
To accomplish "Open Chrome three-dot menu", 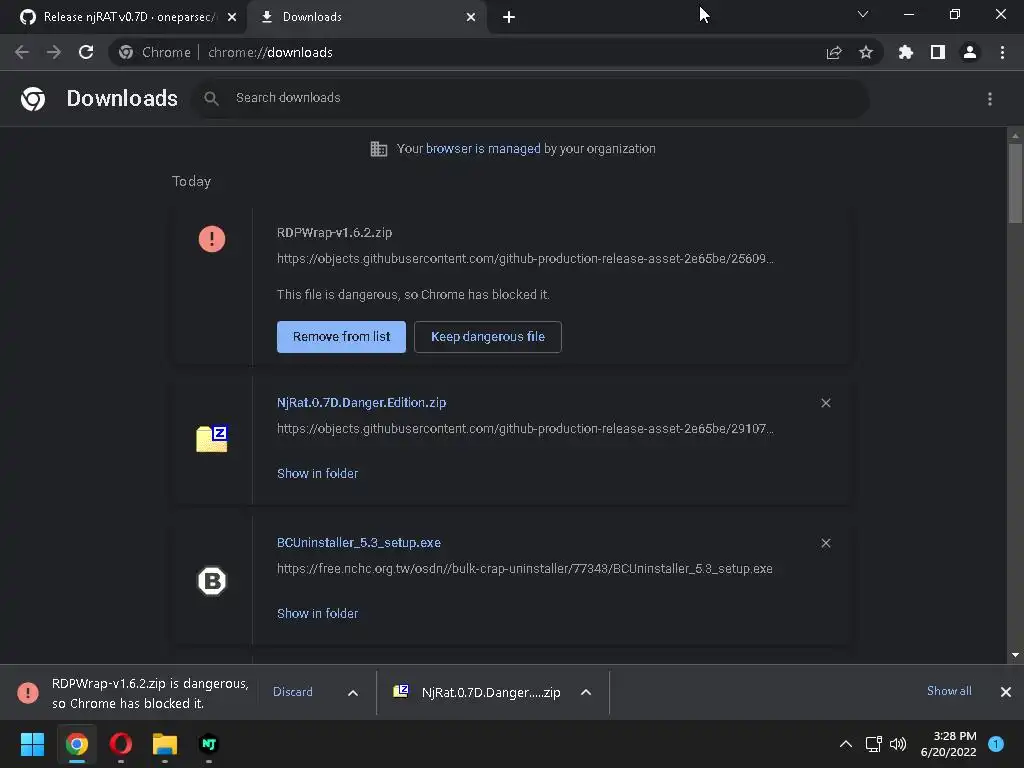I will (1002, 52).
